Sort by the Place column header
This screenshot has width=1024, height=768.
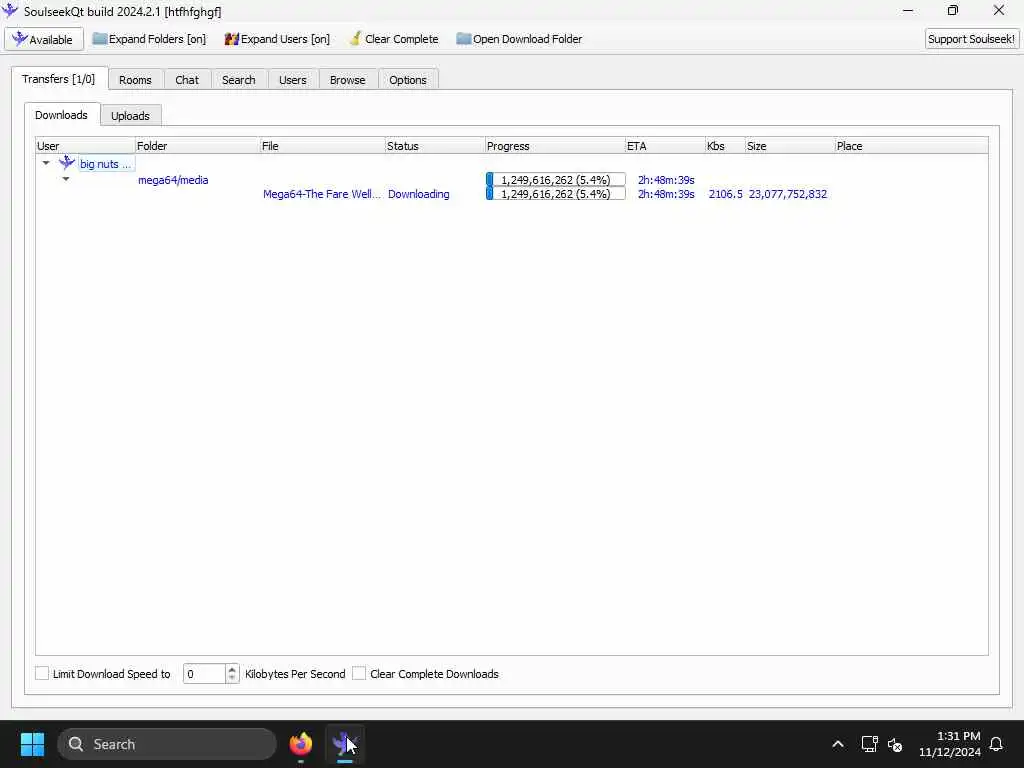click(912, 146)
